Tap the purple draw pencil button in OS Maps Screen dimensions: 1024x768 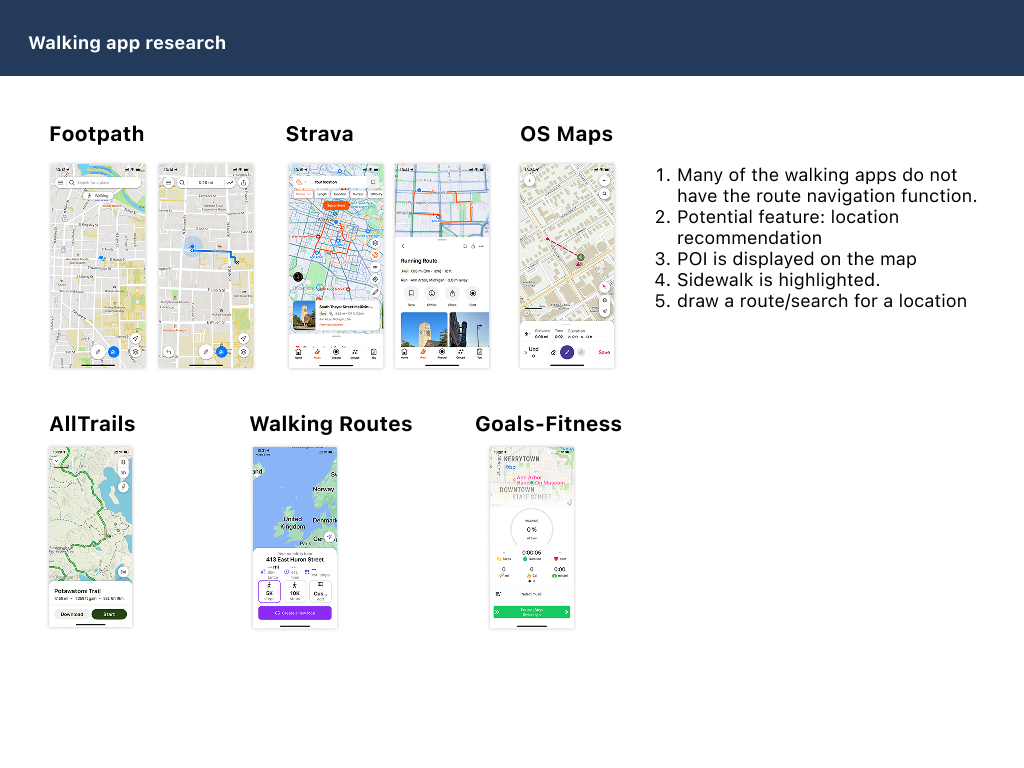pyautogui.click(x=567, y=351)
